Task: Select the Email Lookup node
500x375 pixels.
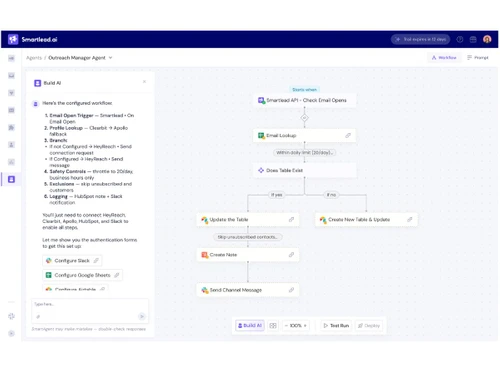Action: click(304, 135)
